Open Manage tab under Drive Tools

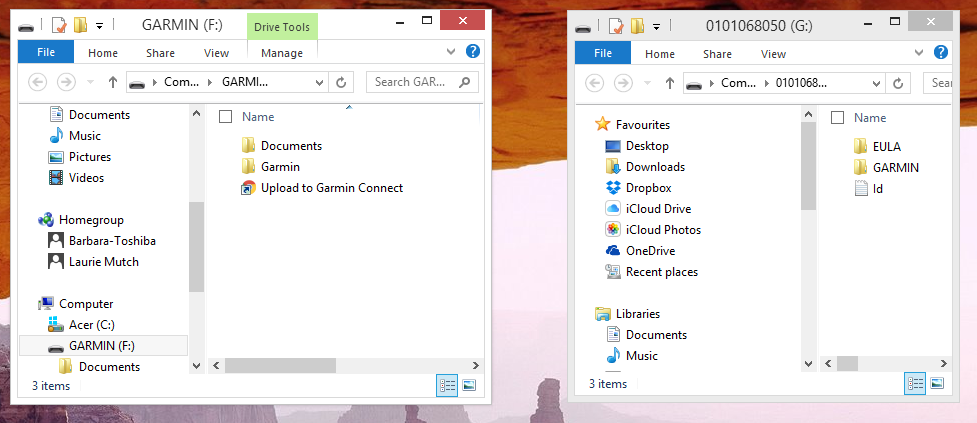tap(282, 53)
